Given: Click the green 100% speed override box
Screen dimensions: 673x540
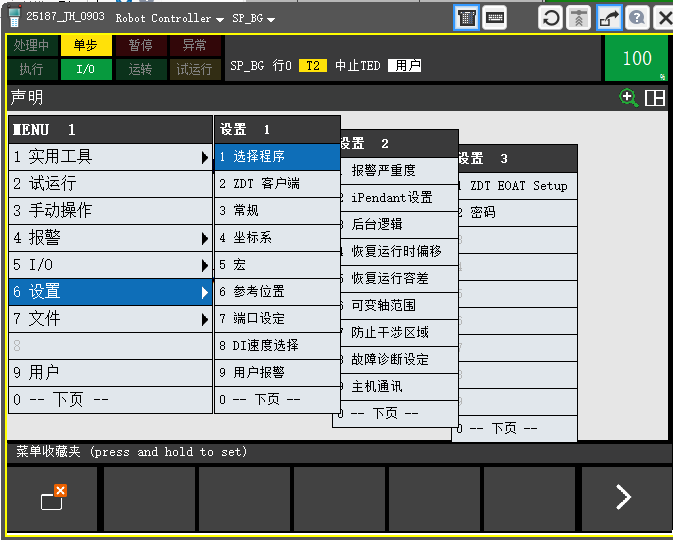Looking at the screenshot, I should 636,58.
